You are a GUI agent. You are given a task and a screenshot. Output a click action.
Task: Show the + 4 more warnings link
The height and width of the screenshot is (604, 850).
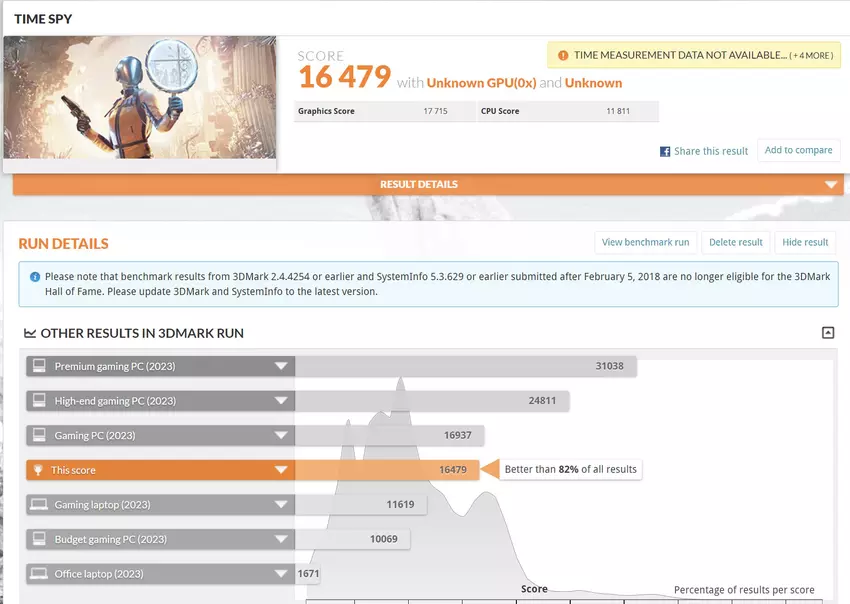pos(811,56)
